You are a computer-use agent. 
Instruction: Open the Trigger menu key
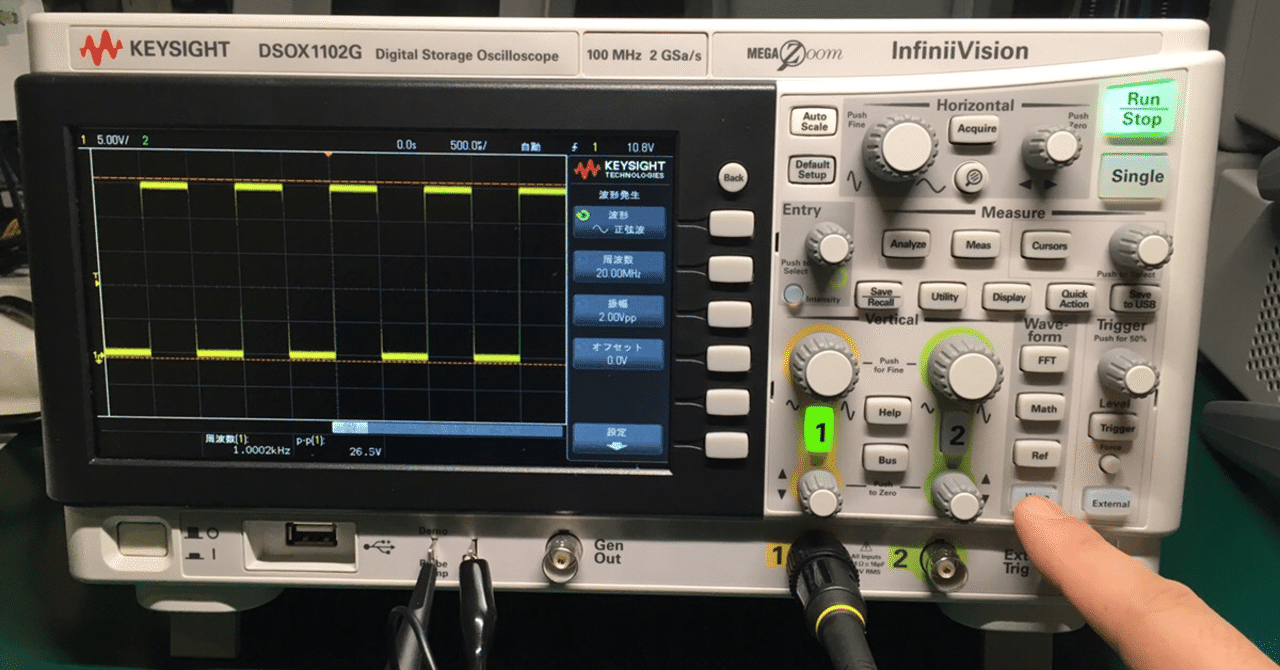pyautogui.click(x=1114, y=427)
